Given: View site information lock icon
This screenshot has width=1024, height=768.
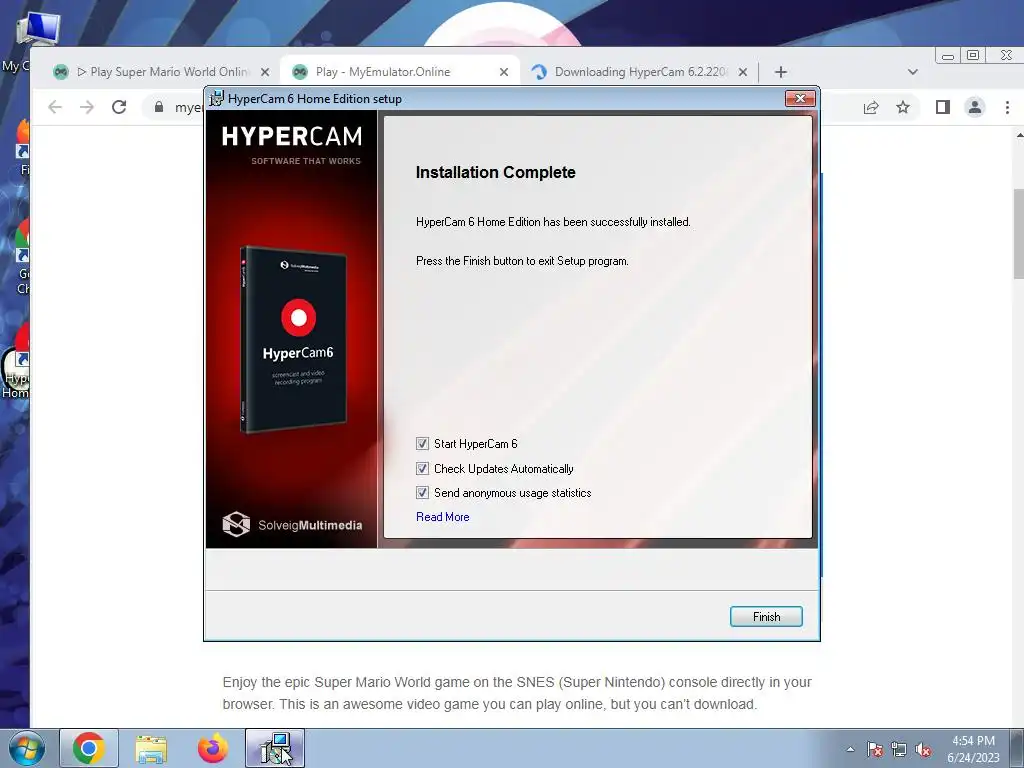Looking at the screenshot, I should 159,107.
